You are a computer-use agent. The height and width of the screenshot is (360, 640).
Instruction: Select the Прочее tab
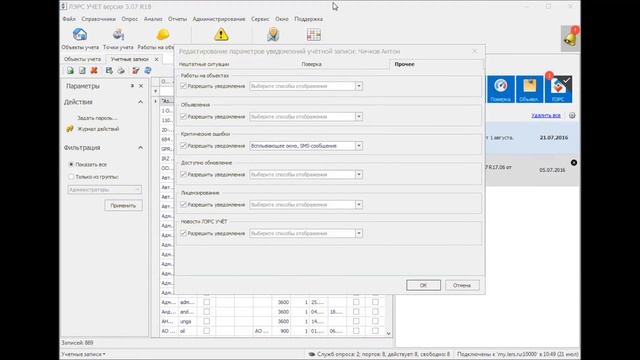click(x=404, y=64)
